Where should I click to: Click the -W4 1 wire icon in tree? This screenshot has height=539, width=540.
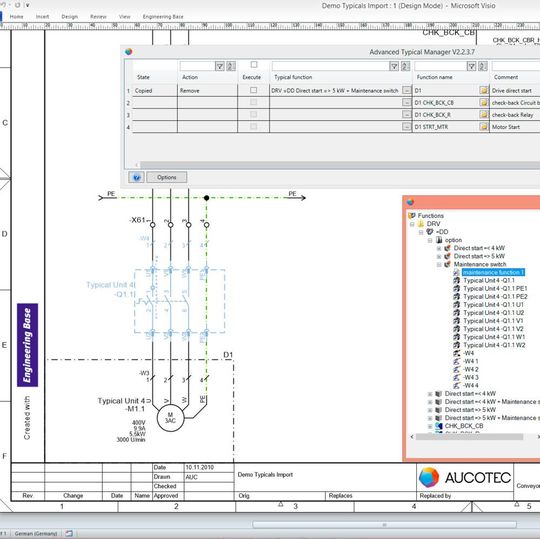click(457, 361)
